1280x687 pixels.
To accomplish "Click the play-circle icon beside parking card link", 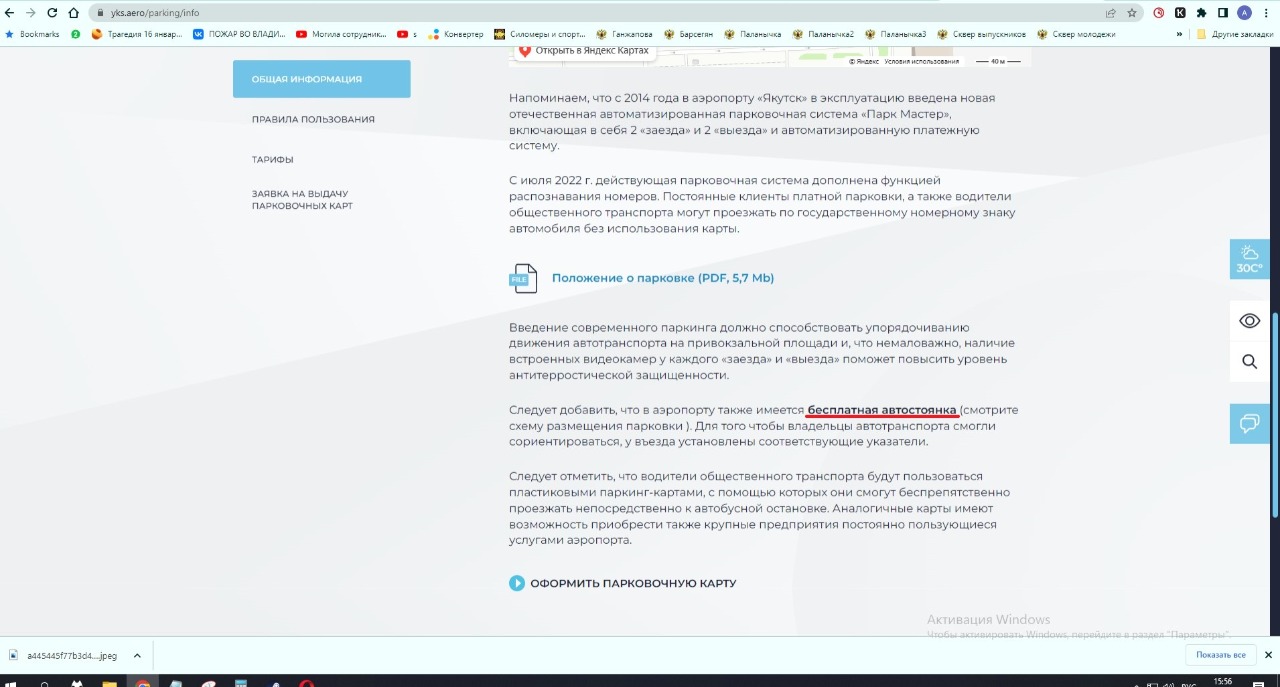I will [x=517, y=583].
